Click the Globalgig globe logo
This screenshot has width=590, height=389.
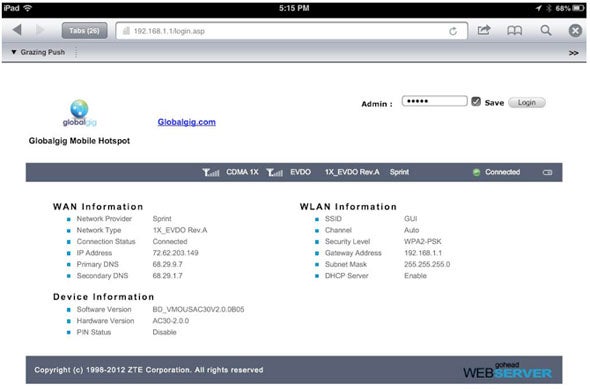tap(79, 112)
